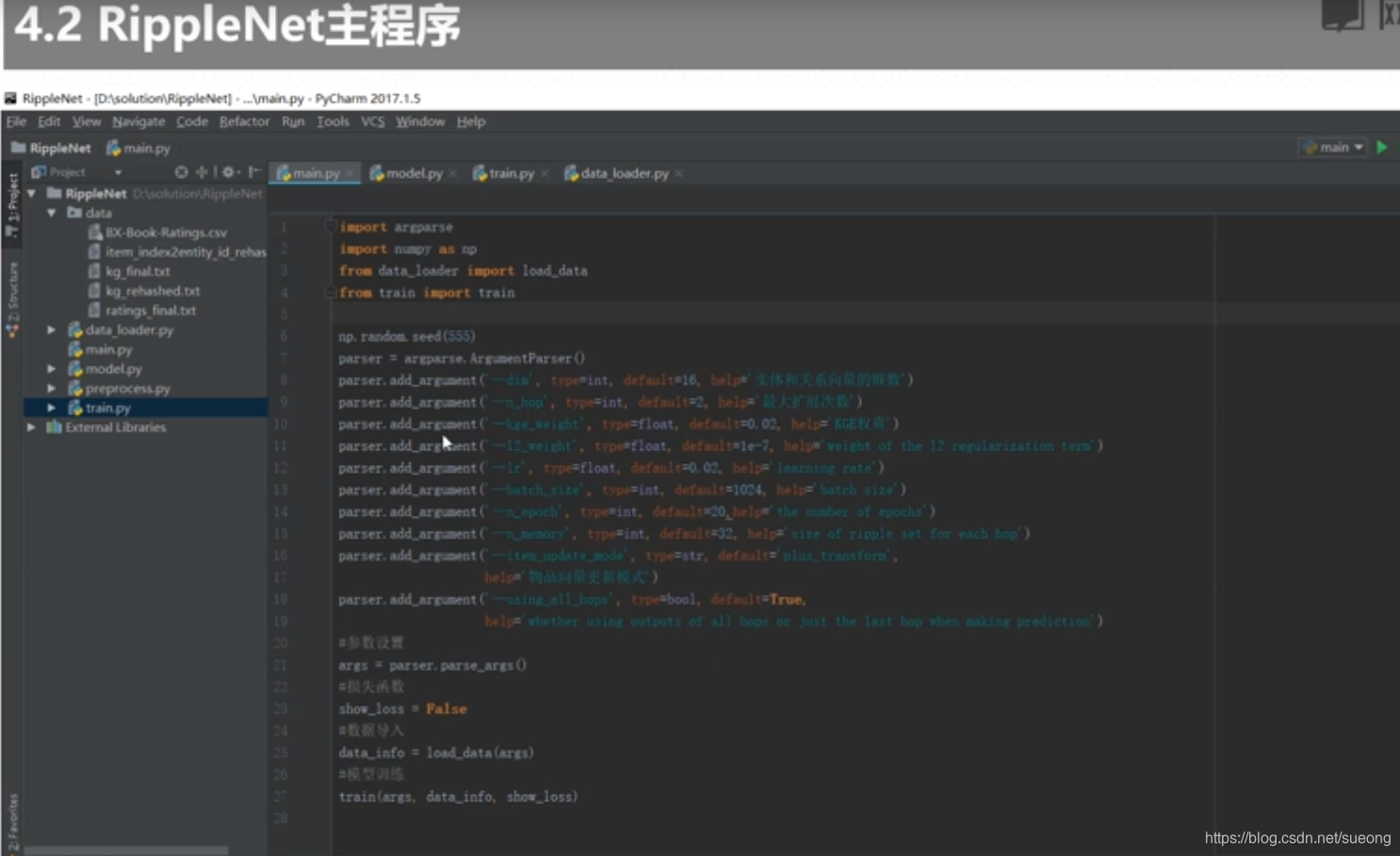Toggle the Structure side tool tab
Viewport: 1400px width, 856px height.
pyautogui.click(x=12, y=299)
